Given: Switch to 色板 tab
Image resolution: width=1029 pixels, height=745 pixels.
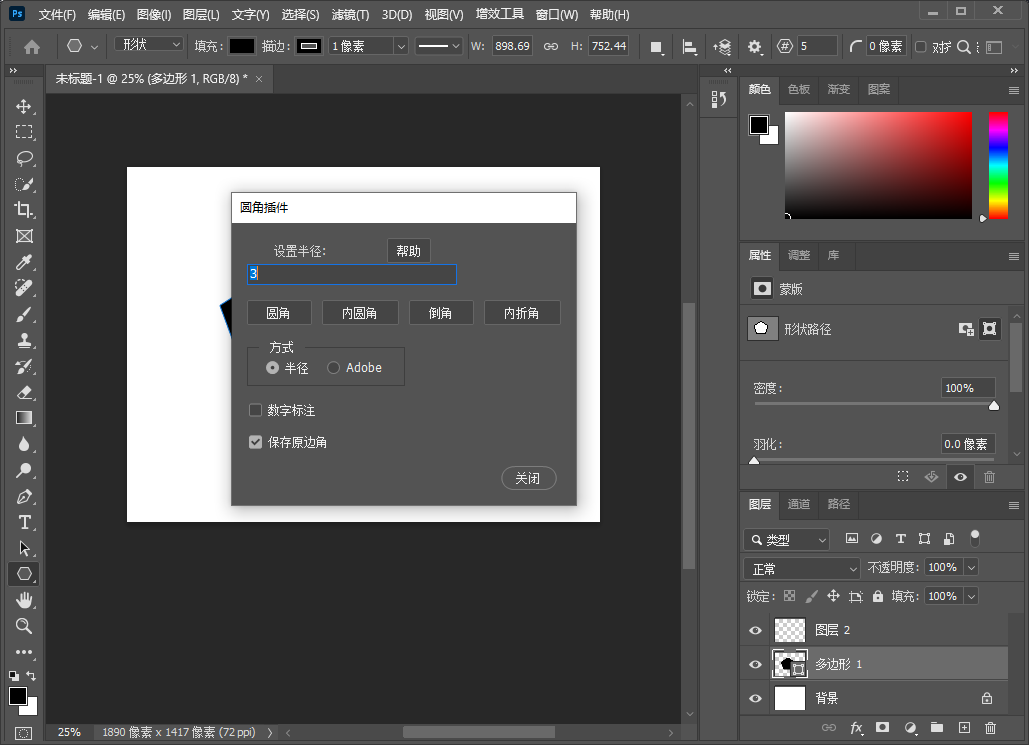Looking at the screenshot, I should [x=799, y=89].
